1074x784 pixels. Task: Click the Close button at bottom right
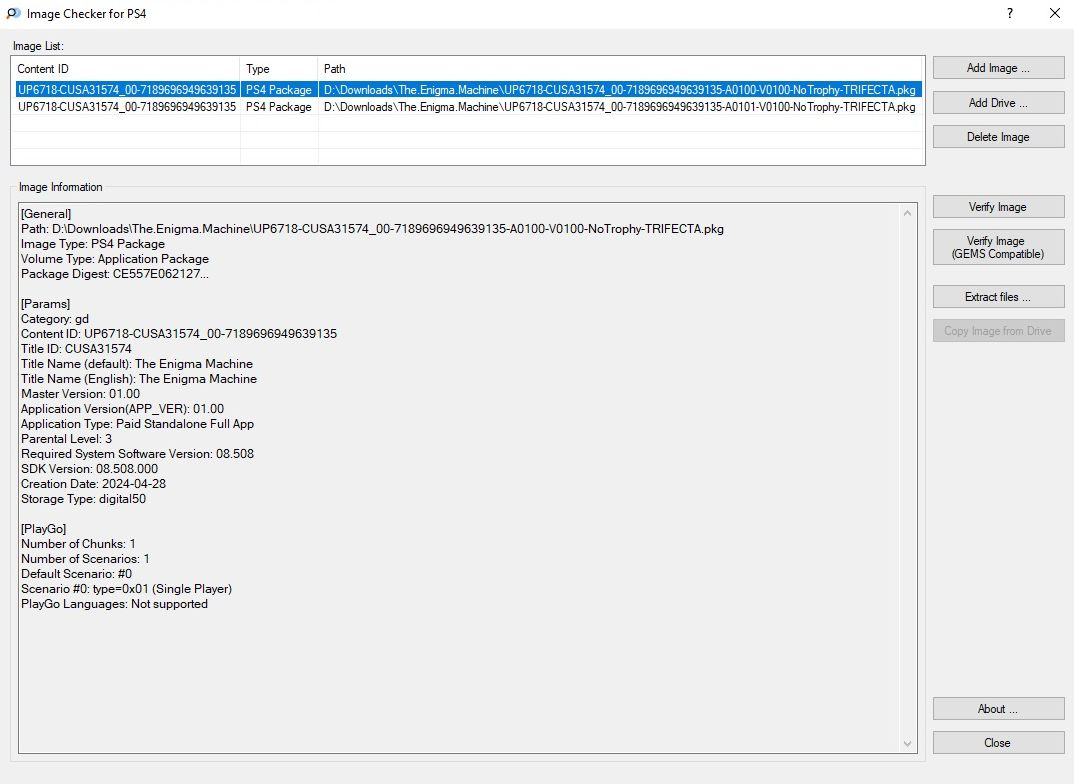pyautogui.click(x=998, y=743)
